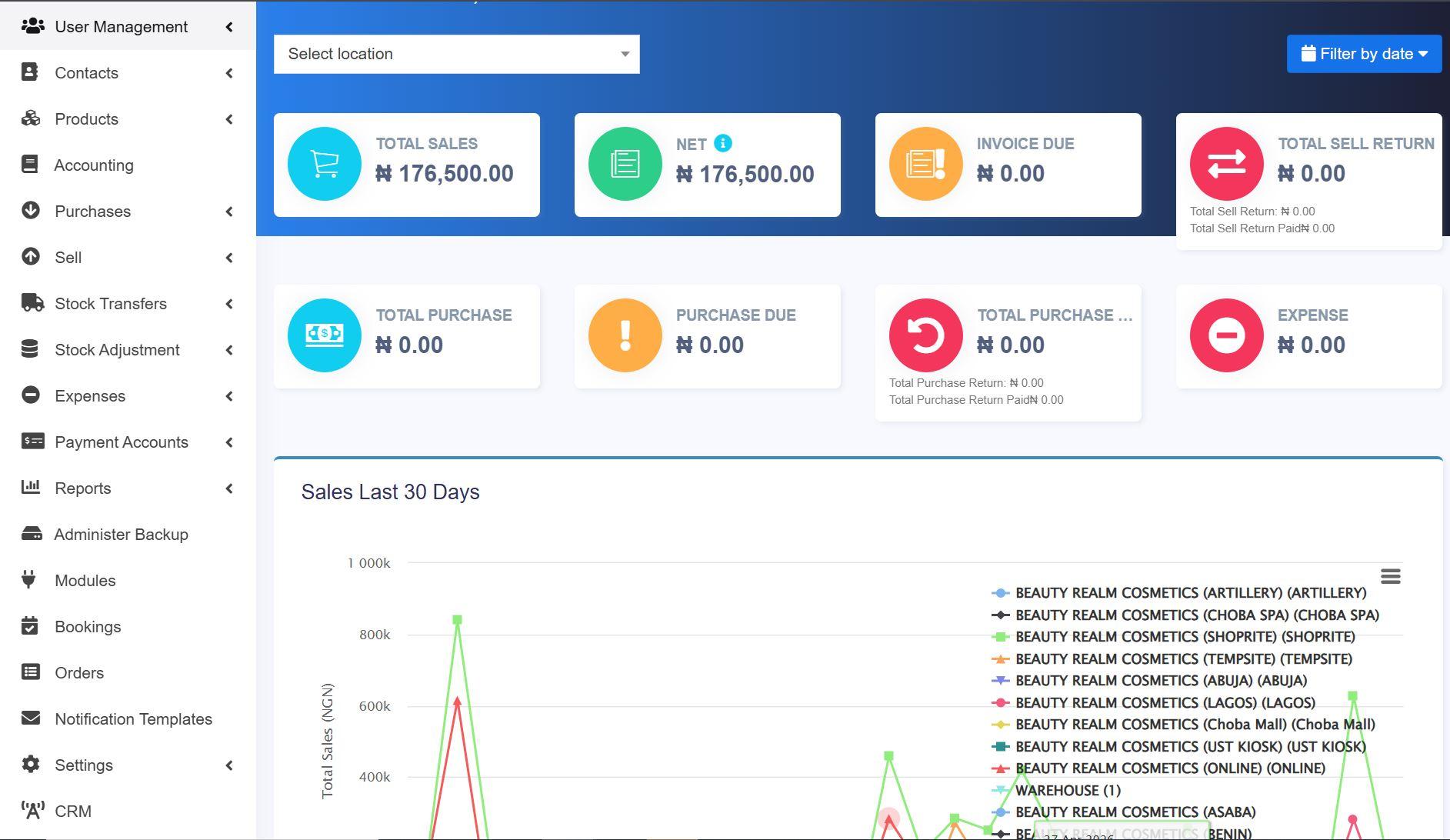Toggle the UST KIOSK legend series
The height and width of the screenshot is (840, 1450).
point(1178,747)
